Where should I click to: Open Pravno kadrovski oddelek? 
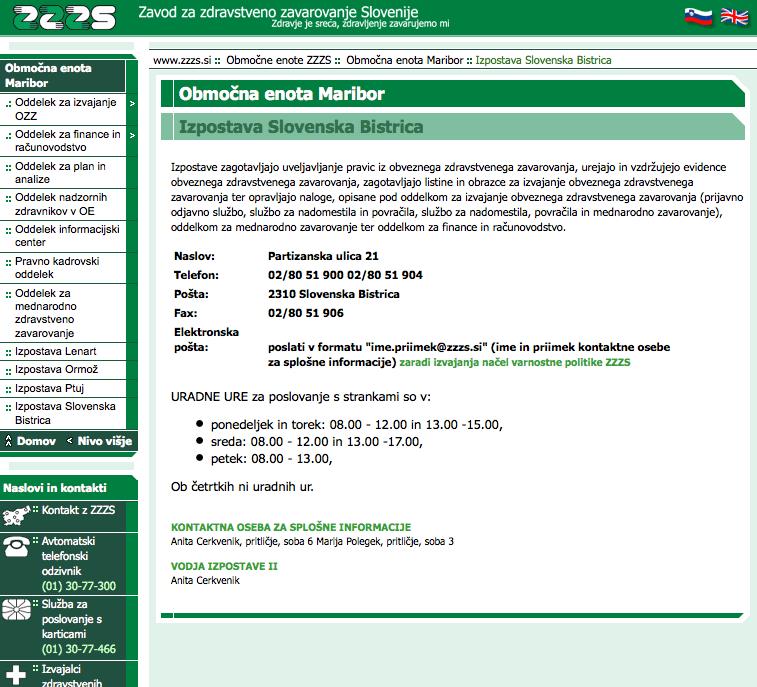pos(57,267)
